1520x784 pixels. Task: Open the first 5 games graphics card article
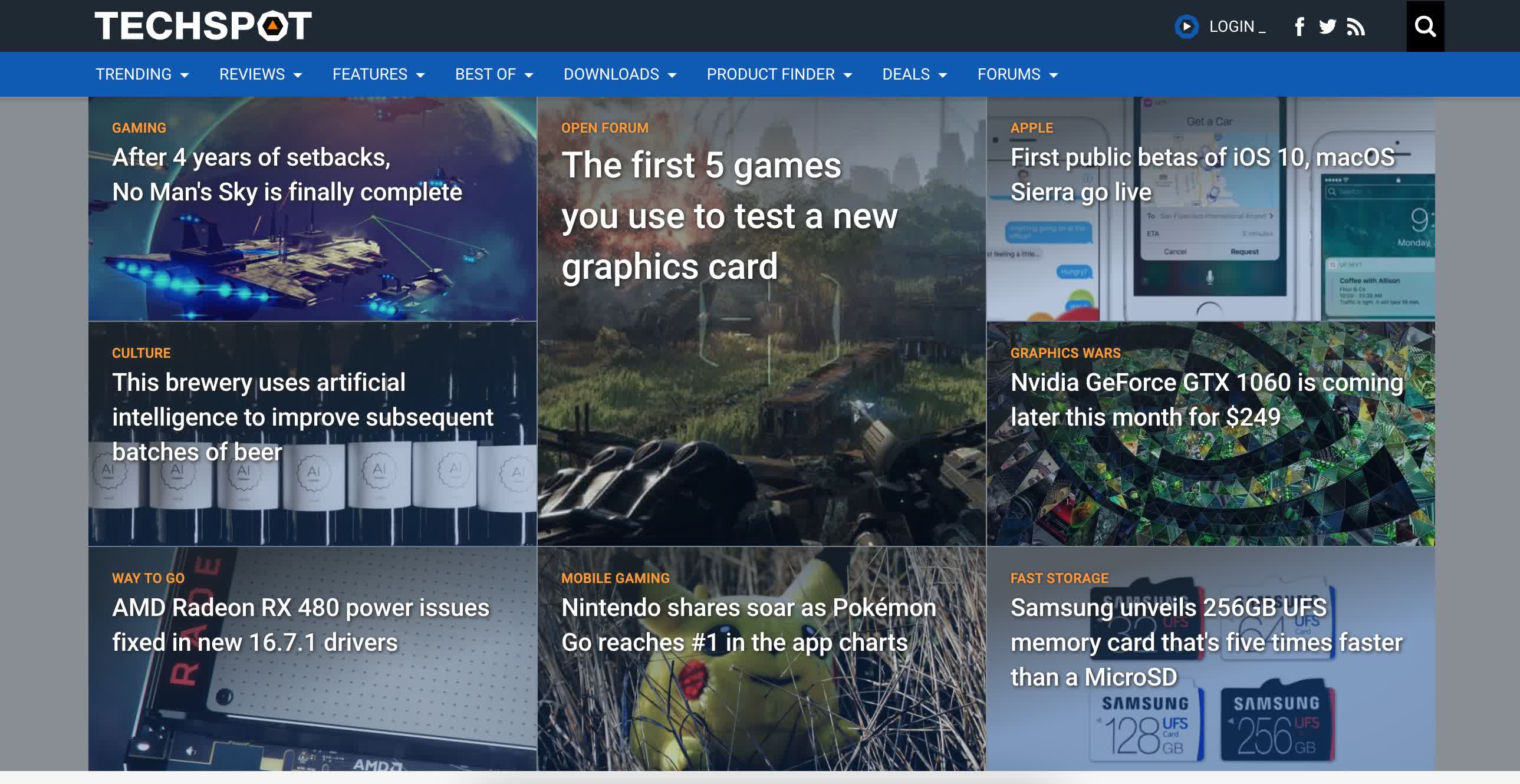pyautogui.click(x=729, y=216)
